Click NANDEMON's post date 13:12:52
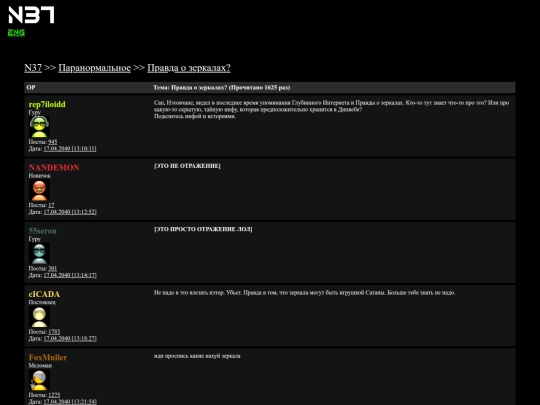Viewport: 540px width, 405px height. tap(70, 212)
